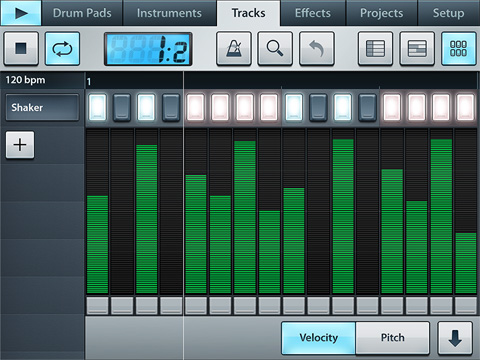Select the Tracks tab

coord(249,13)
